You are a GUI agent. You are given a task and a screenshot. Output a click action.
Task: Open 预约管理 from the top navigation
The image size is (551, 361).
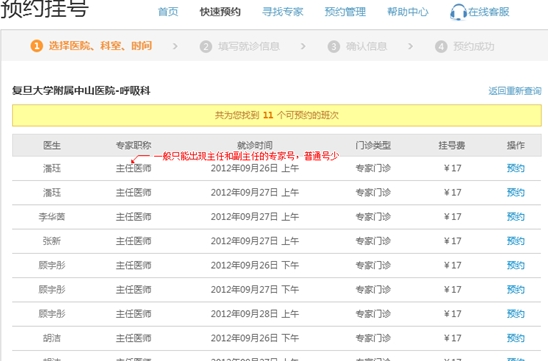click(x=345, y=12)
